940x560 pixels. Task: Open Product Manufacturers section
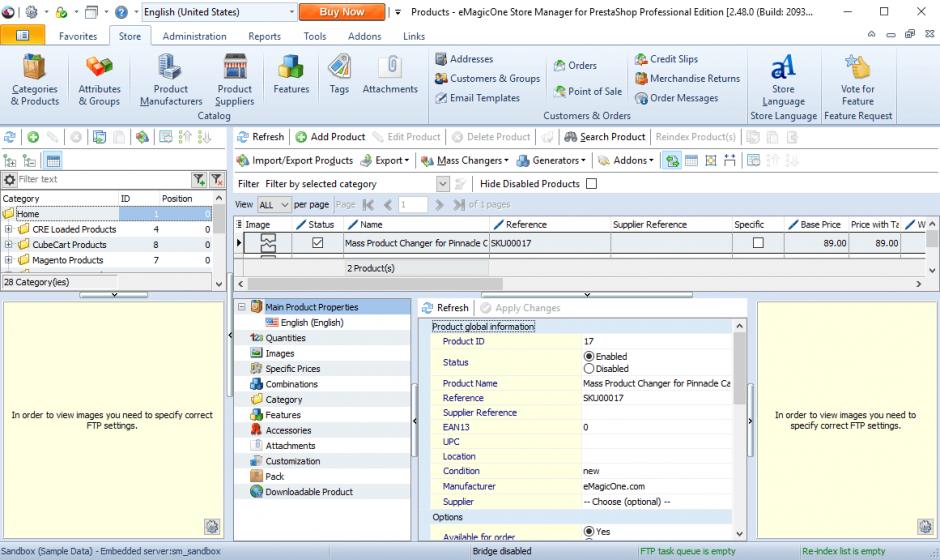point(171,80)
